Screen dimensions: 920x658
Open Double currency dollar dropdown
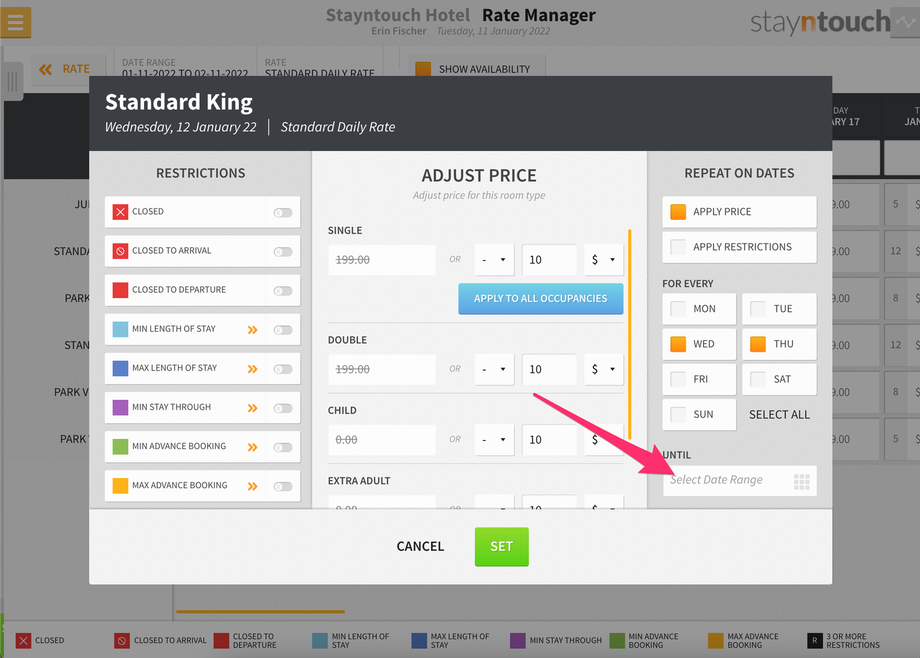604,370
